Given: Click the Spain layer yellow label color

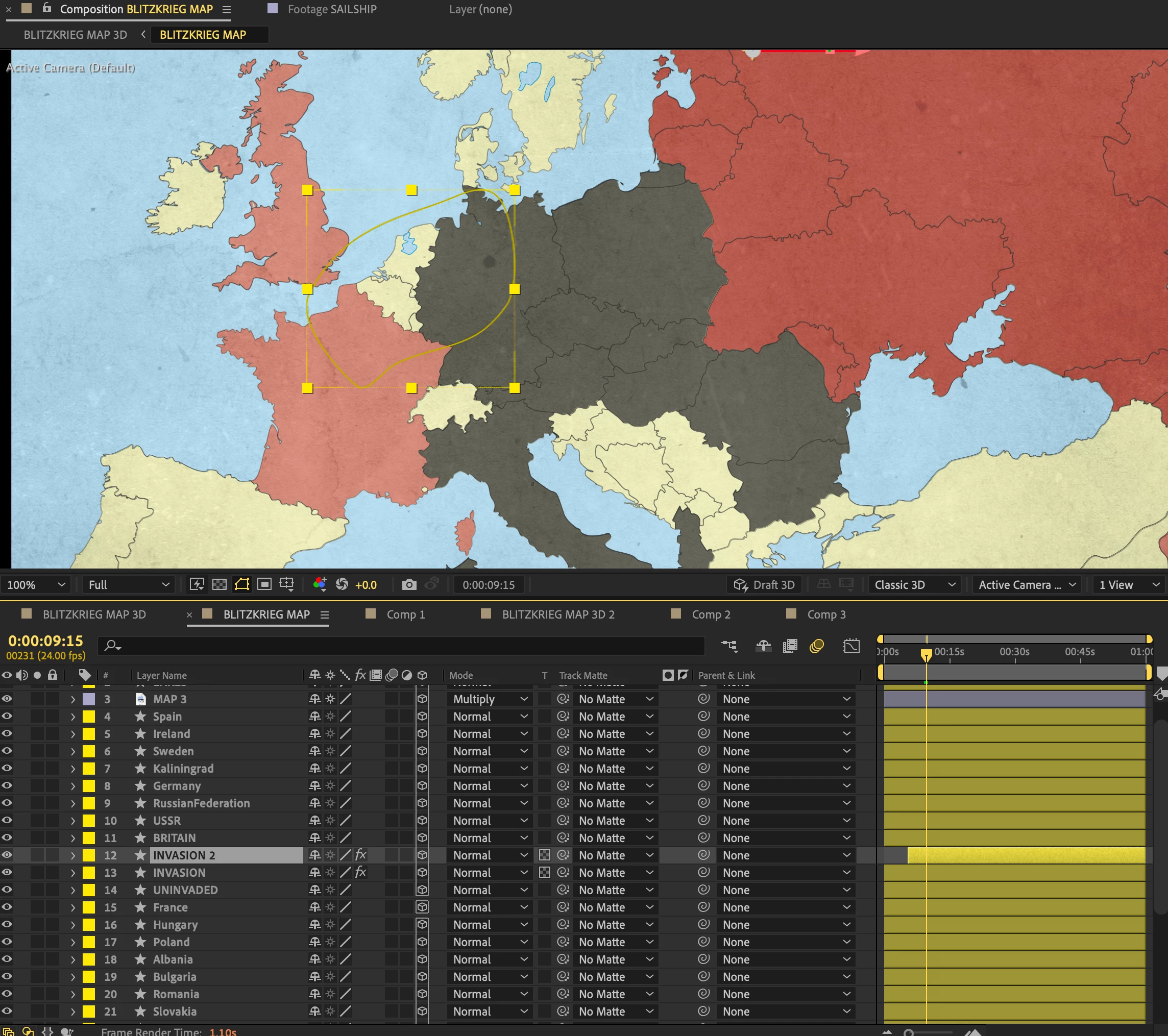Looking at the screenshot, I should pyautogui.click(x=89, y=716).
